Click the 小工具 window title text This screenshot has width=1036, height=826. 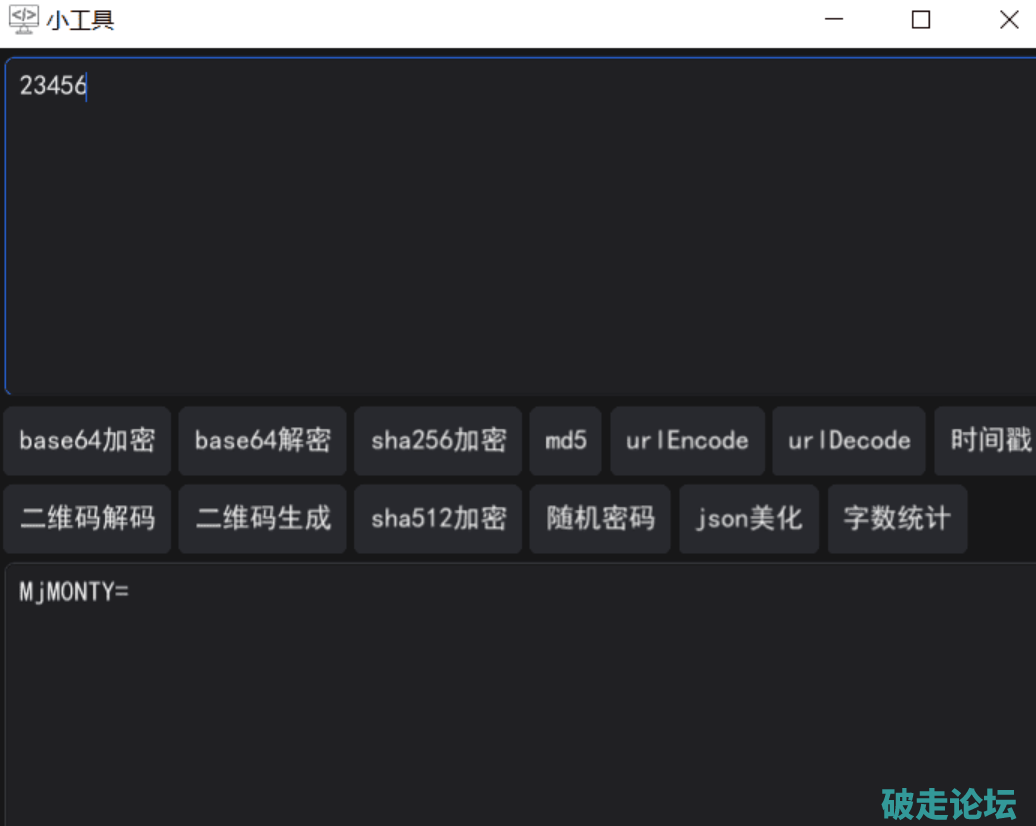(x=81, y=21)
